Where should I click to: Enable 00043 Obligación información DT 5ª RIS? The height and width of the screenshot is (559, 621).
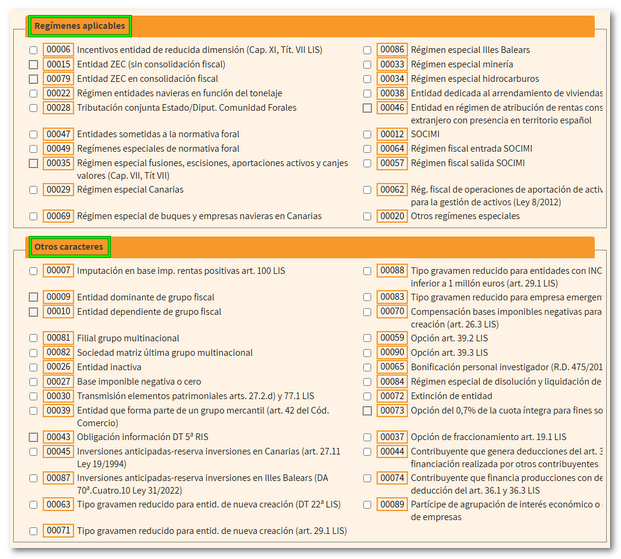pos(33,437)
